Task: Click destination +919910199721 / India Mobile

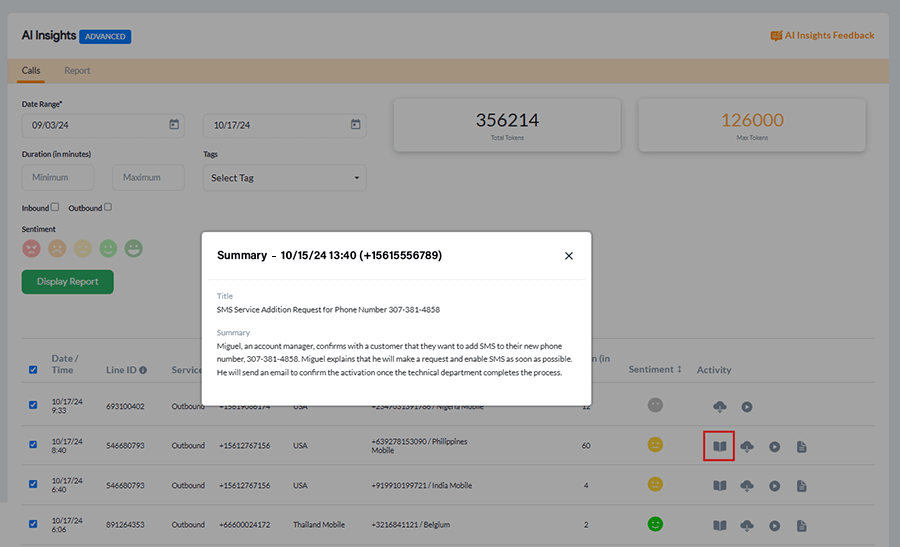Action: pyautogui.click(x=422, y=486)
